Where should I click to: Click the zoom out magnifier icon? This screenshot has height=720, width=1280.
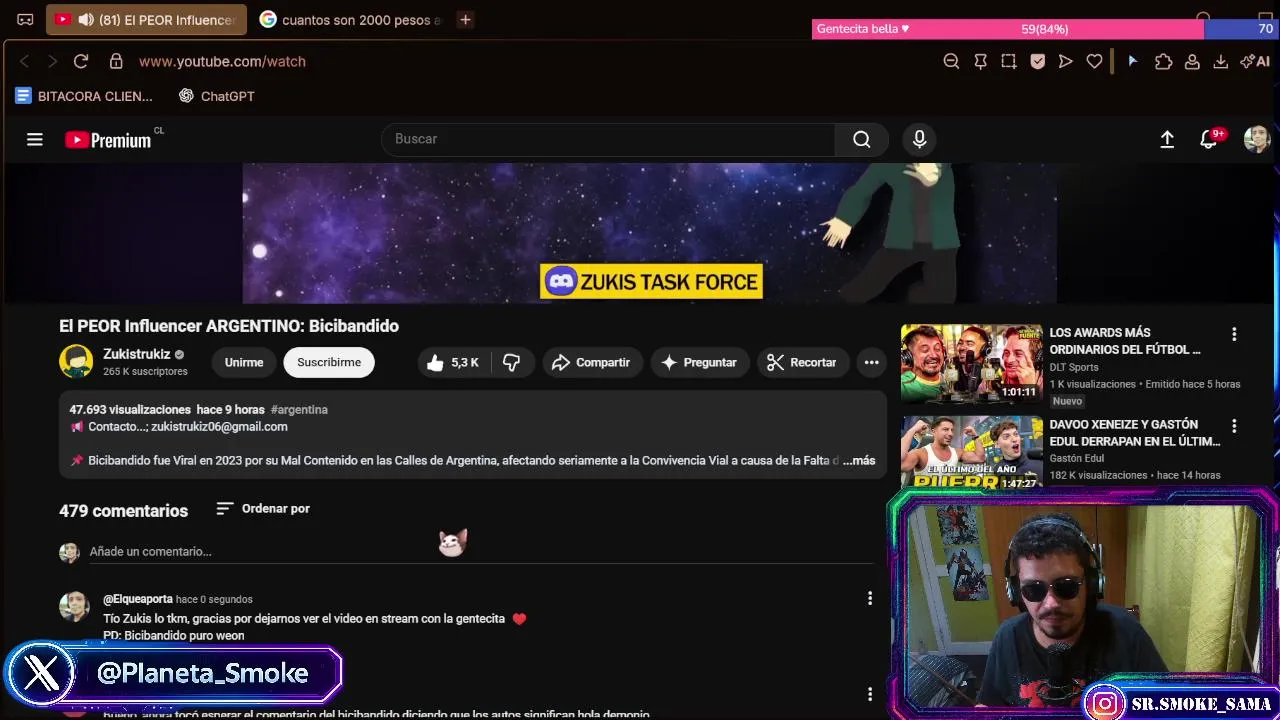tap(951, 61)
